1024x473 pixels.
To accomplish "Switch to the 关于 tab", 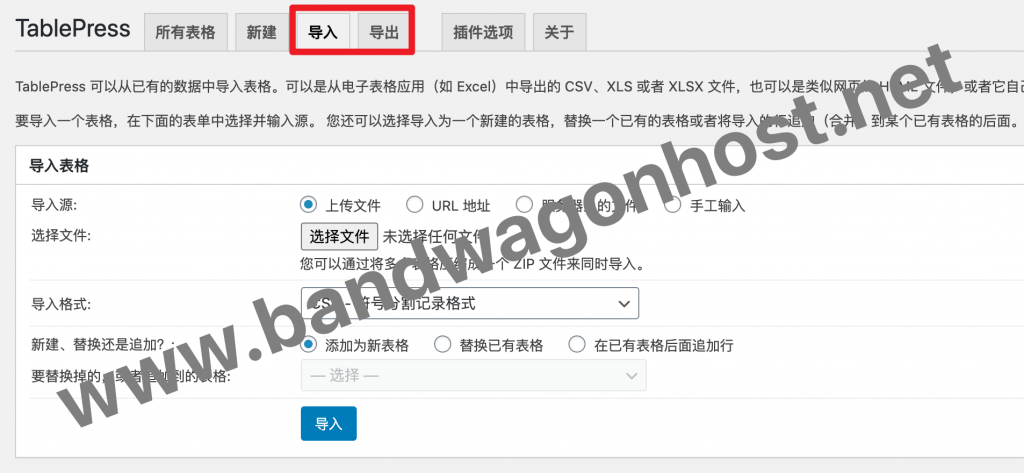I will [560, 32].
